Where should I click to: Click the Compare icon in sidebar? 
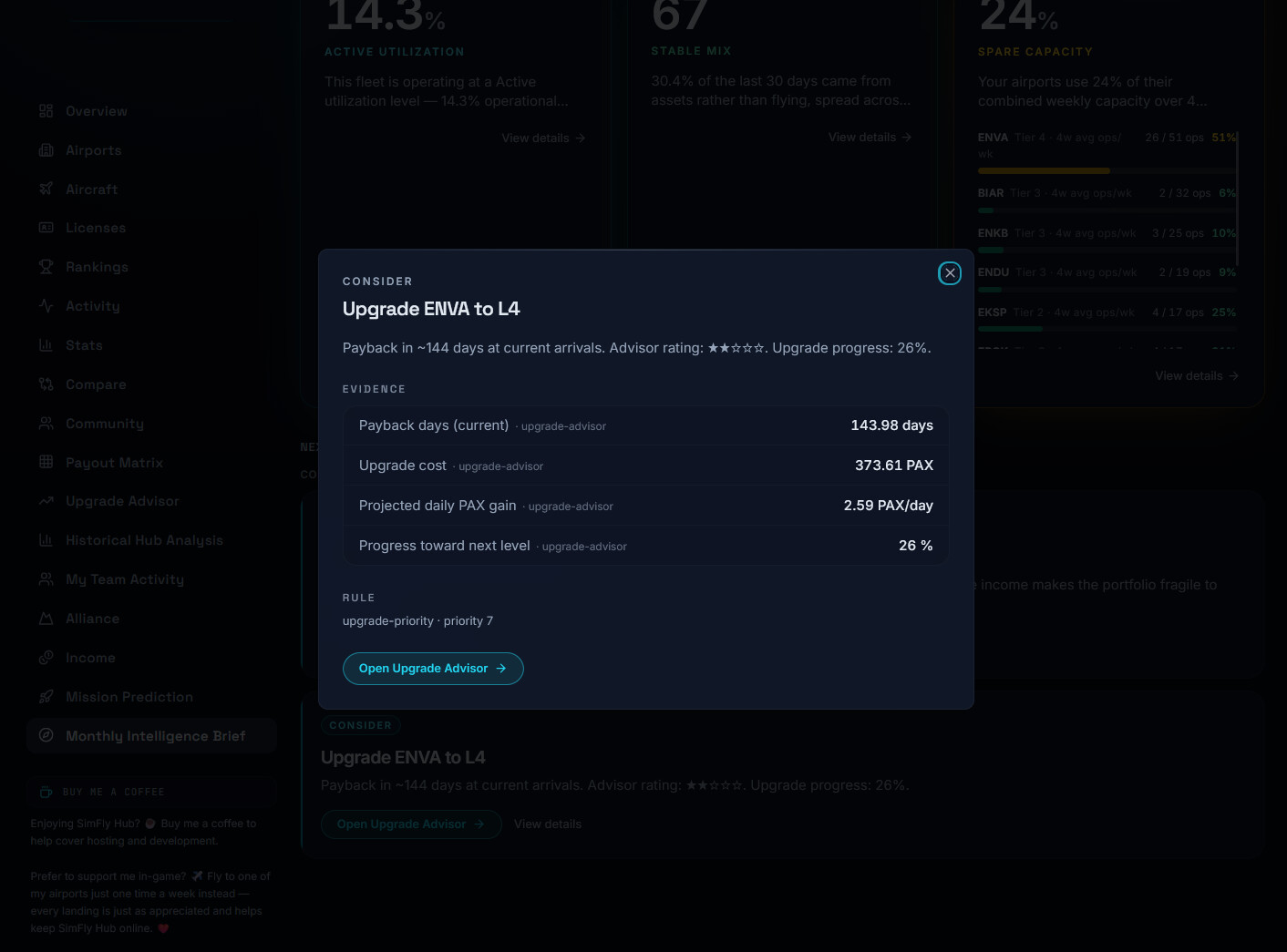click(46, 384)
